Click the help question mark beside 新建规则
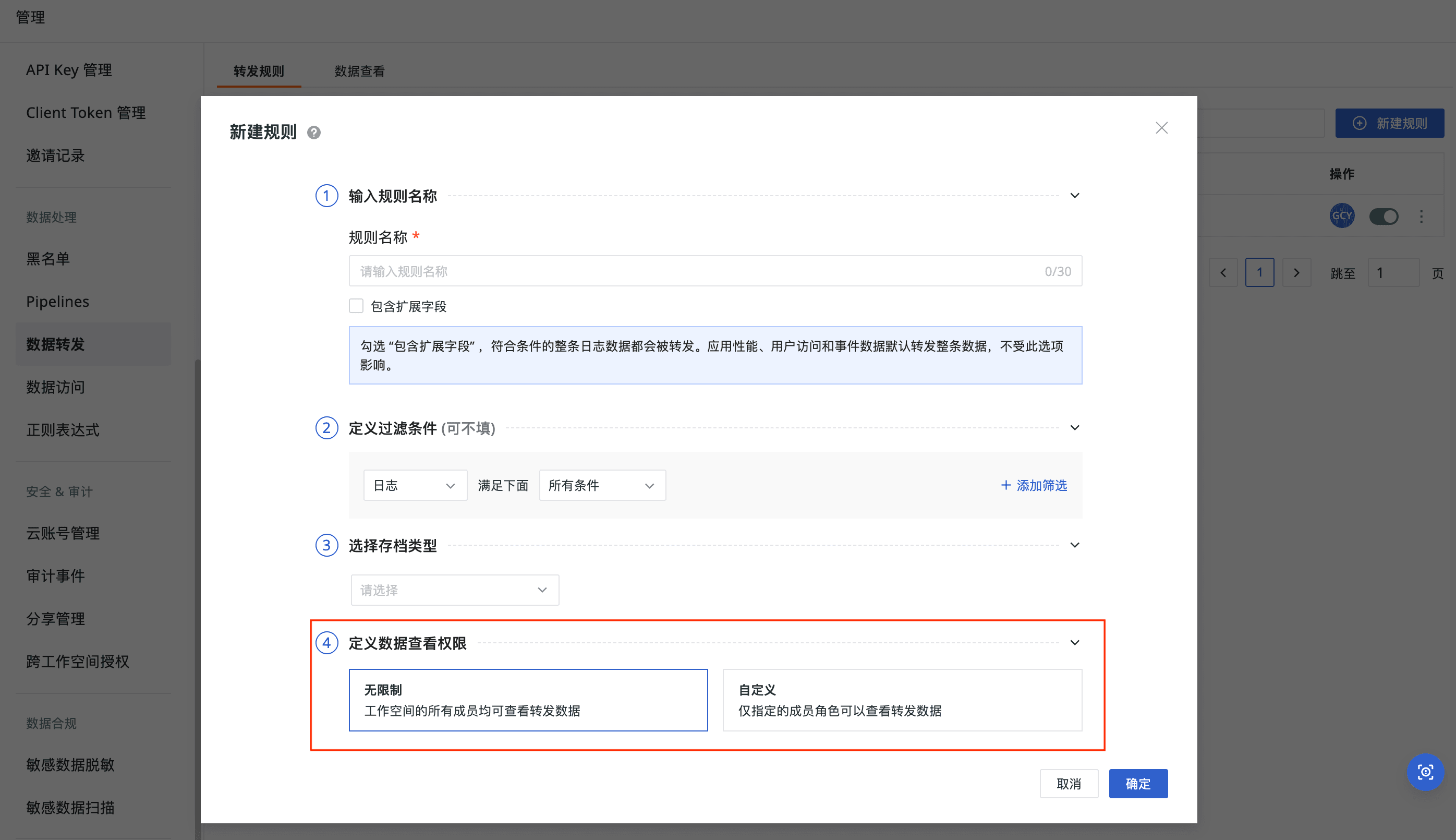 (x=314, y=133)
